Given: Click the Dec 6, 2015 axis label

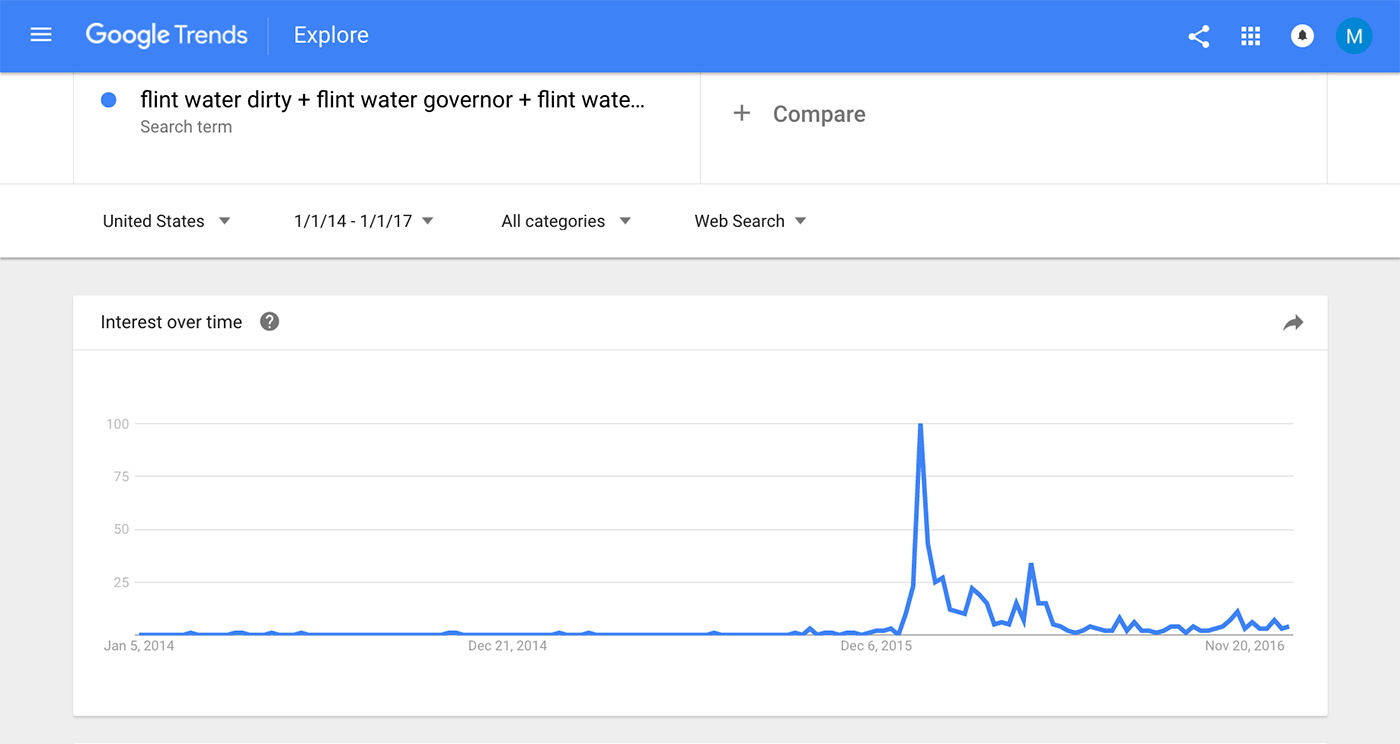Looking at the screenshot, I should click(x=876, y=646).
